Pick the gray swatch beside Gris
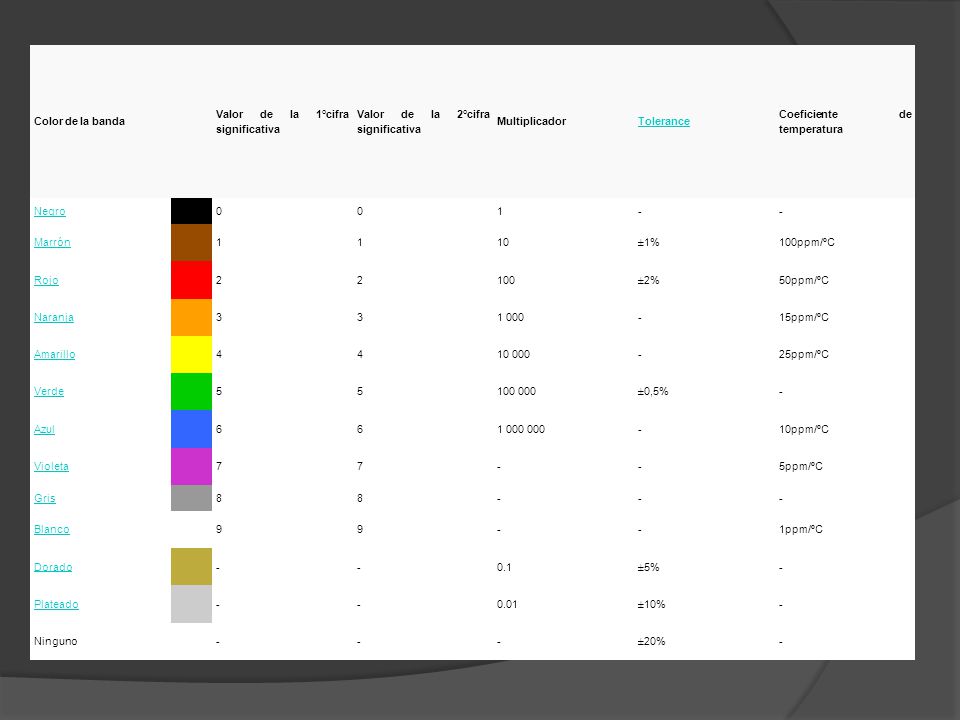The image size is (960, 720). pyautogui.click(x=192, y=498)
